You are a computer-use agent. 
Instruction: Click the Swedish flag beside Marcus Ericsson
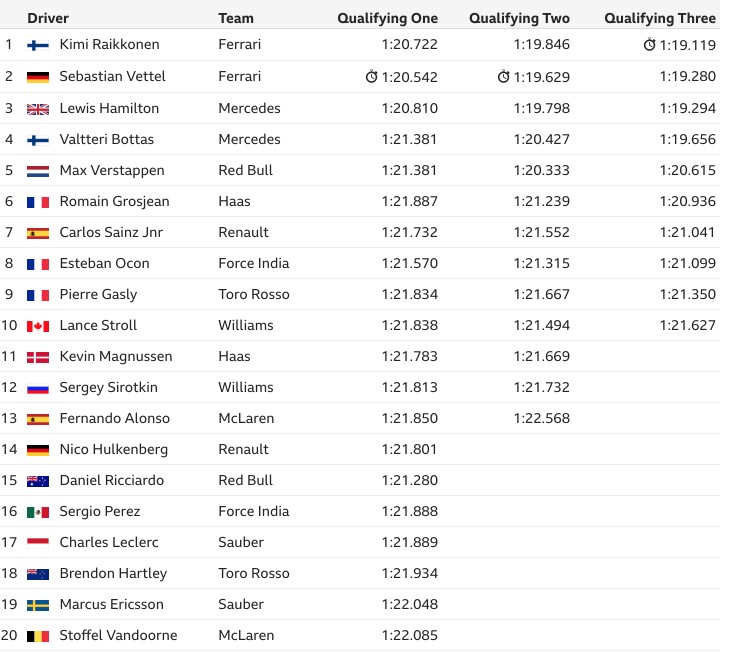pyautogui.click(x=38, y=605)
